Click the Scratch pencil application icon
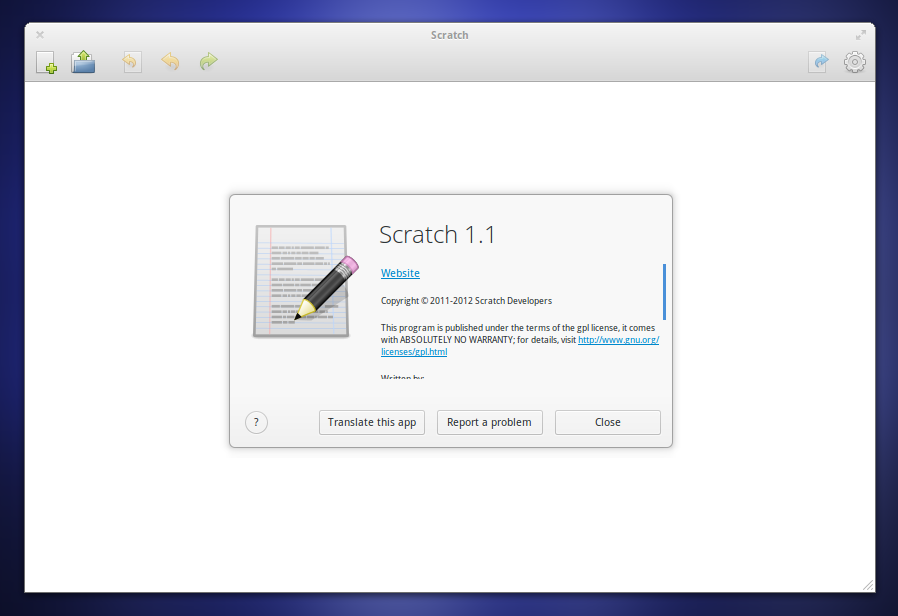The width and height of the screenshot is (898, 616). tap(302, 281)
